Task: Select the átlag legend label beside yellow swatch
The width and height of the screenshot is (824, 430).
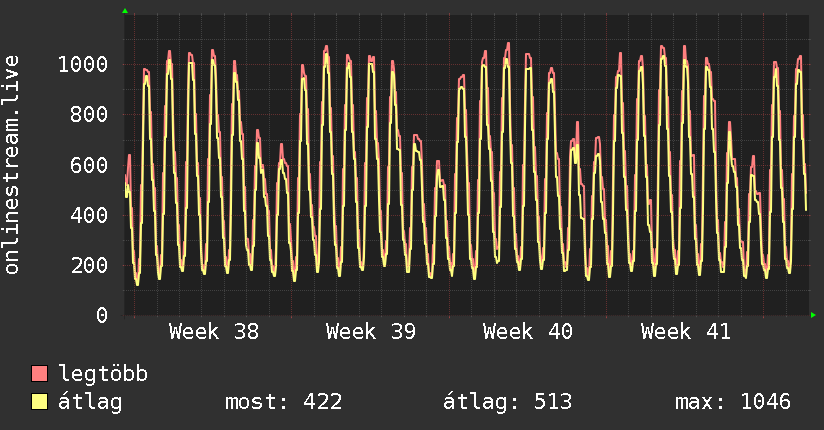Action: click(90, 402)
